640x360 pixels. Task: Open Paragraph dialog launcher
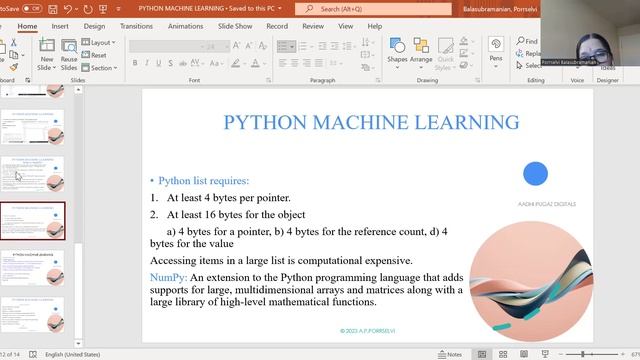coord(378,80)
